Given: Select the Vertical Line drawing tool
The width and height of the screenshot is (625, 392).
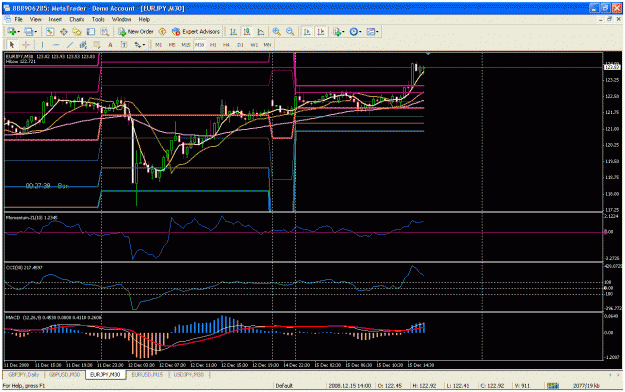Looking at the screenshot, I should point(42,45).
